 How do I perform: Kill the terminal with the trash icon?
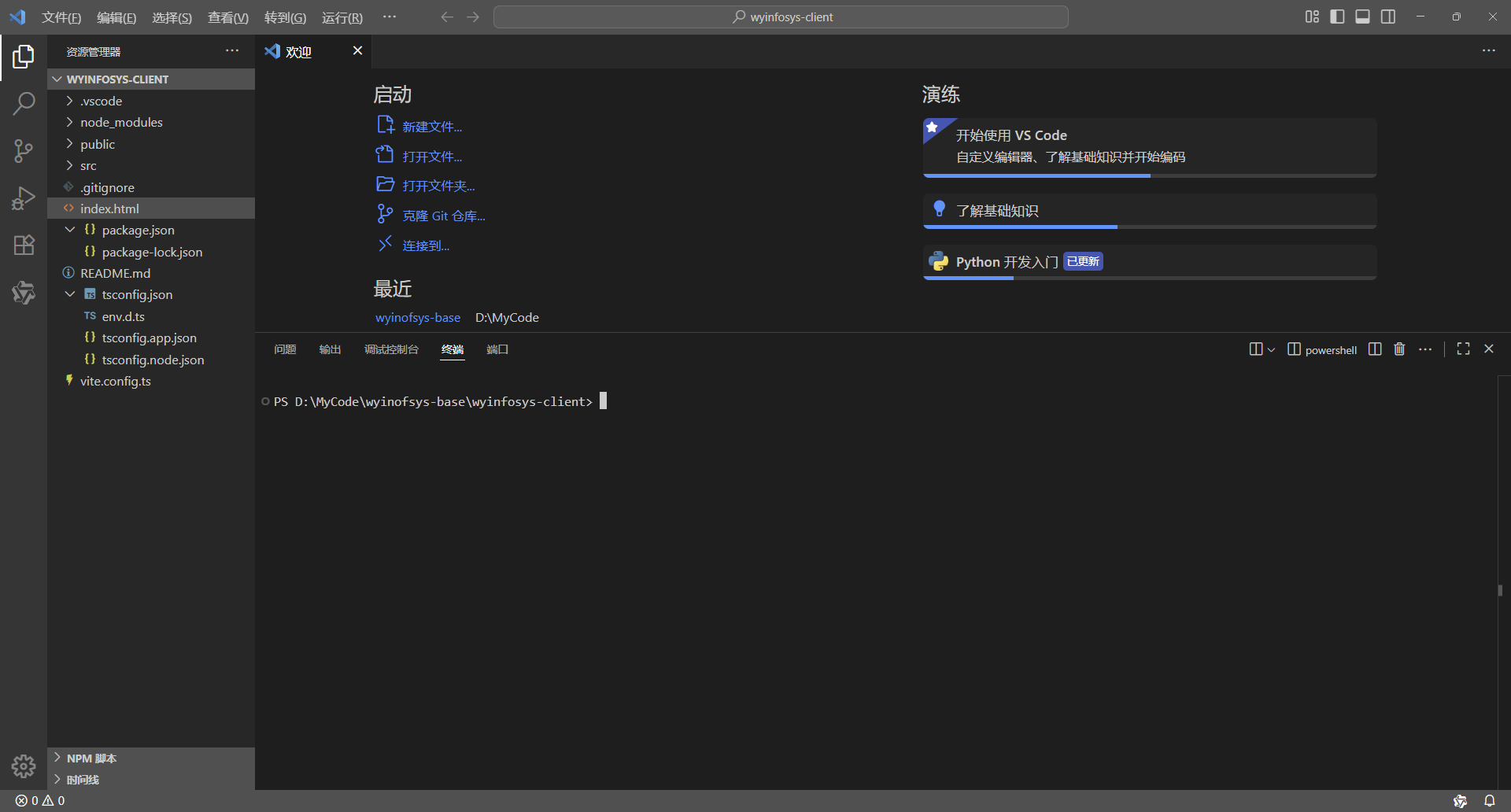click(1399, 349)
